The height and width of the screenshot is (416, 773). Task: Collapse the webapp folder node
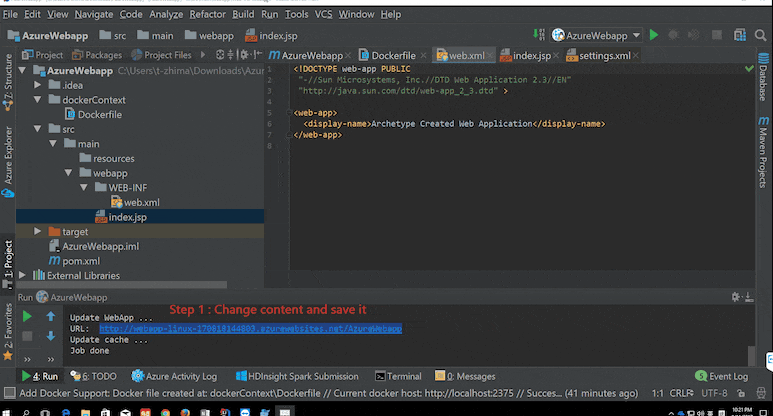pos(68,173)
